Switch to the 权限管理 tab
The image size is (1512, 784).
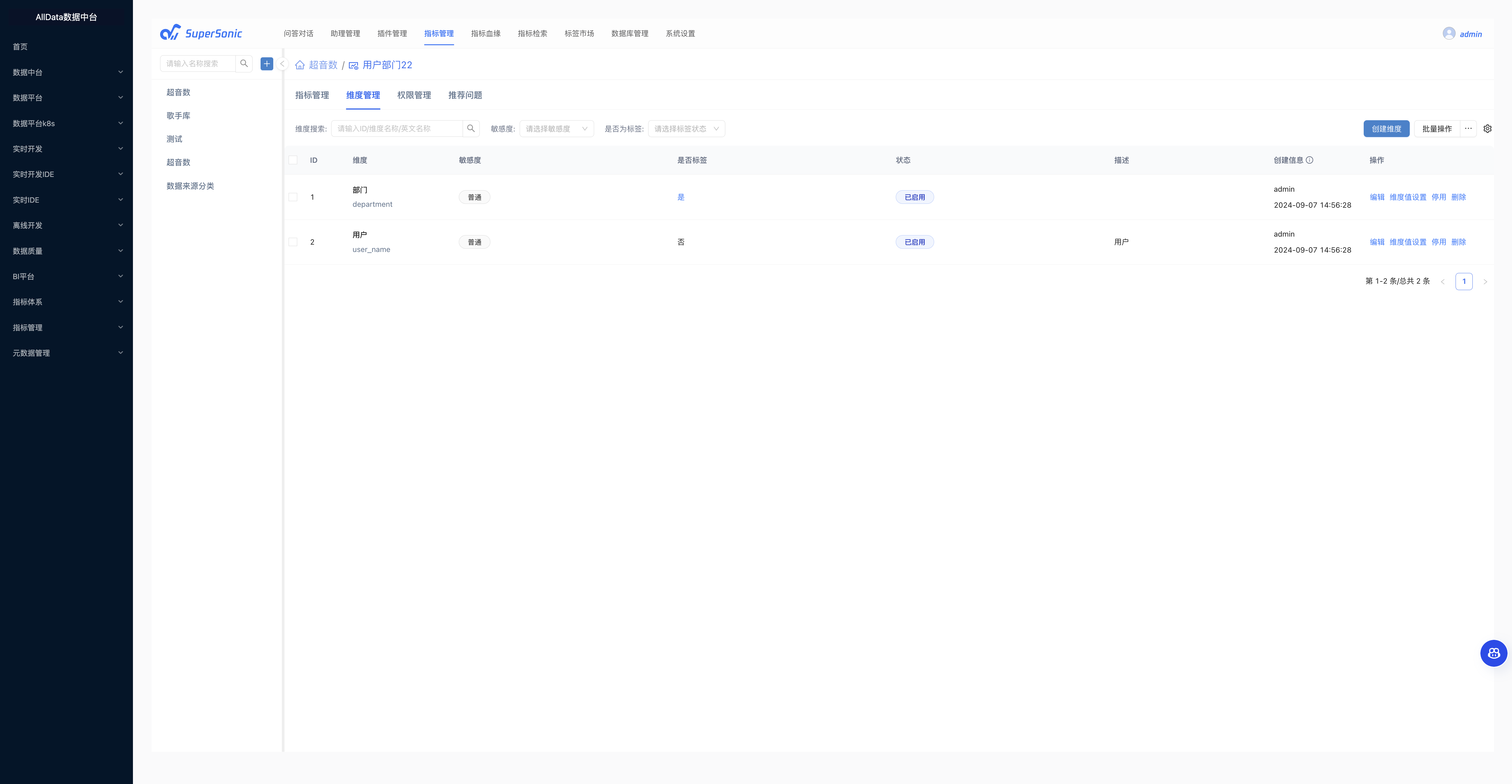[x=414, y=95]
